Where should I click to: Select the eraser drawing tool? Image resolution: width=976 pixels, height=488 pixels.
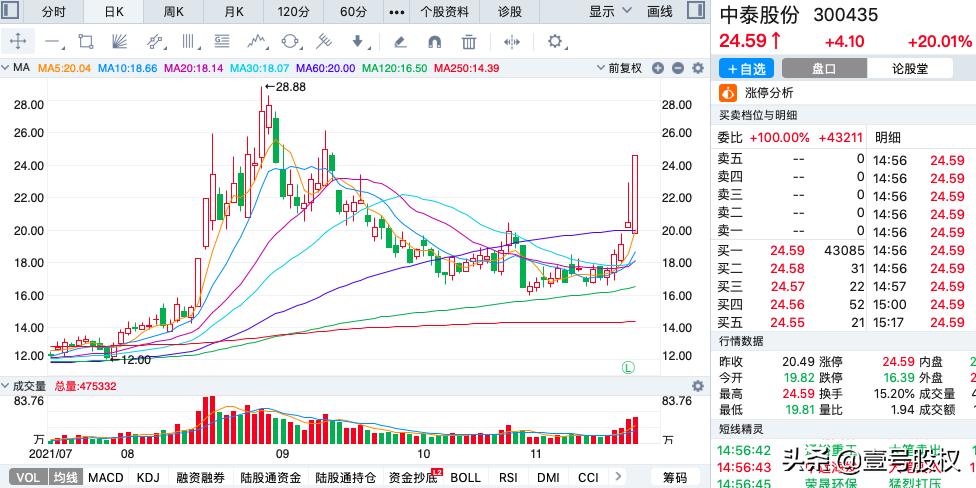(399, 42)
